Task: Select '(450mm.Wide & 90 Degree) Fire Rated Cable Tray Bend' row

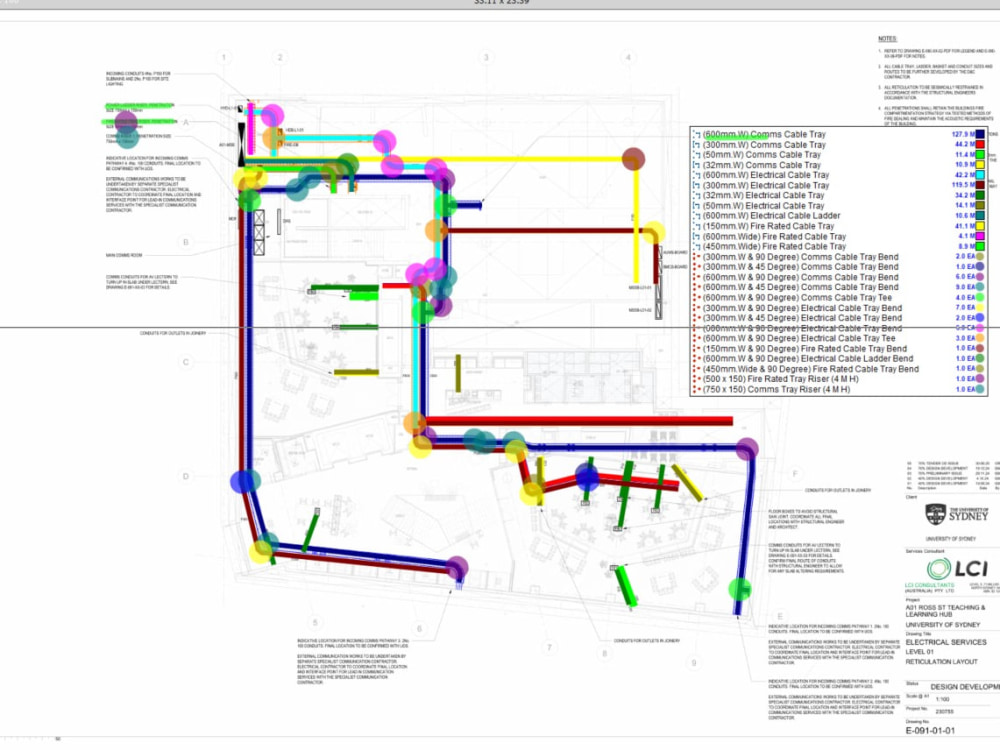Action: (839, 369)
